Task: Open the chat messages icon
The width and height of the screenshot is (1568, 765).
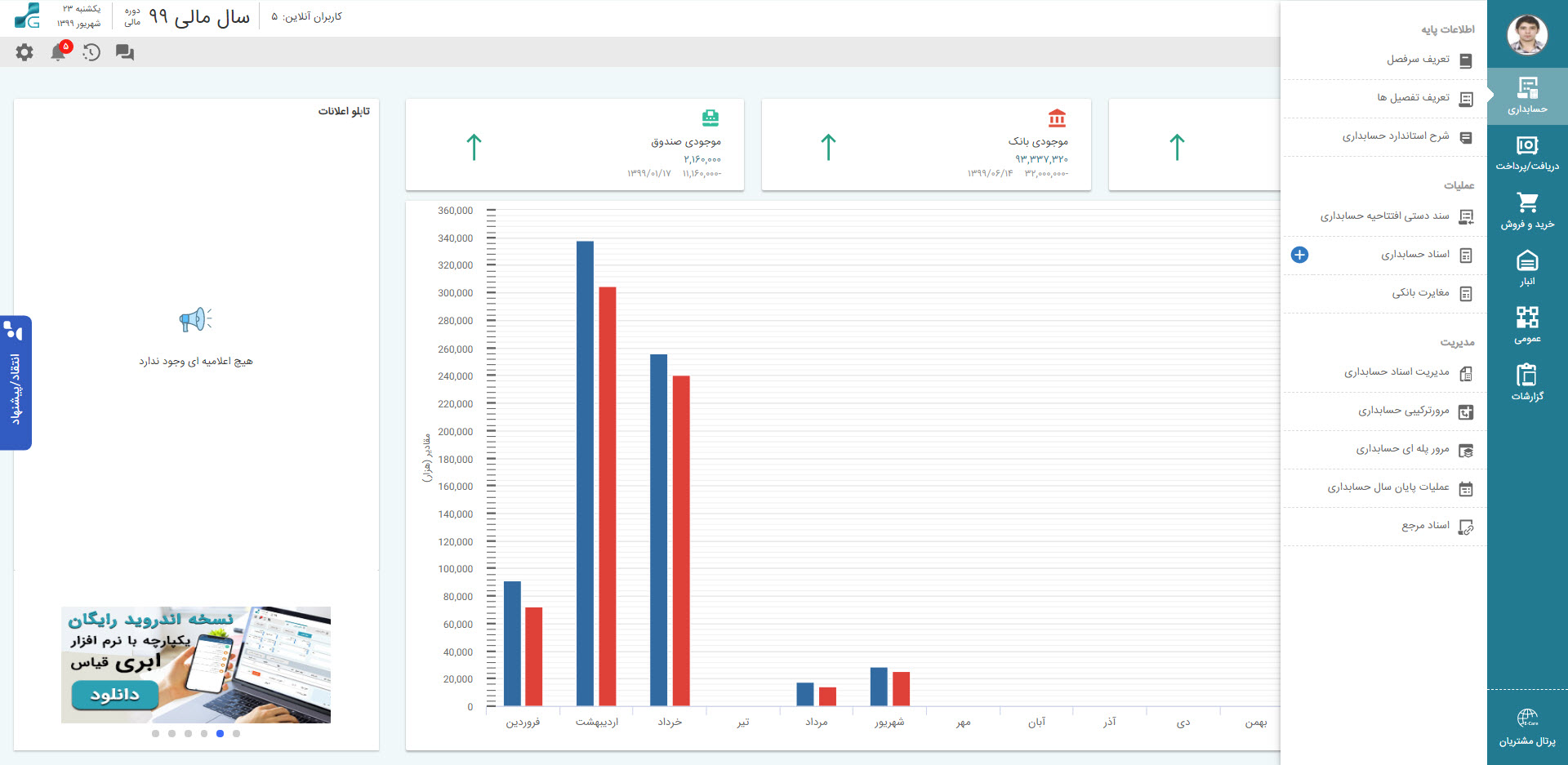Action: point(125,52)
